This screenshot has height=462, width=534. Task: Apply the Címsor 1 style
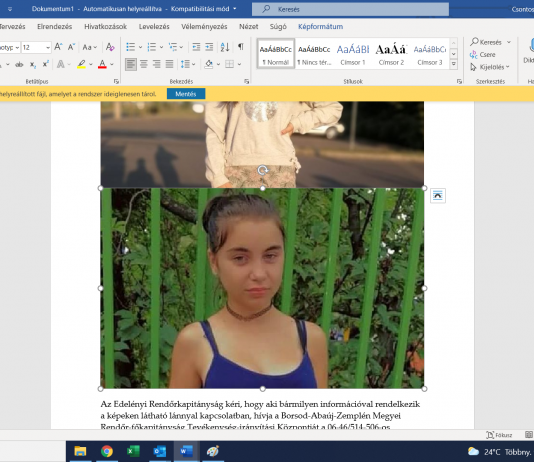tap(352, 54)
